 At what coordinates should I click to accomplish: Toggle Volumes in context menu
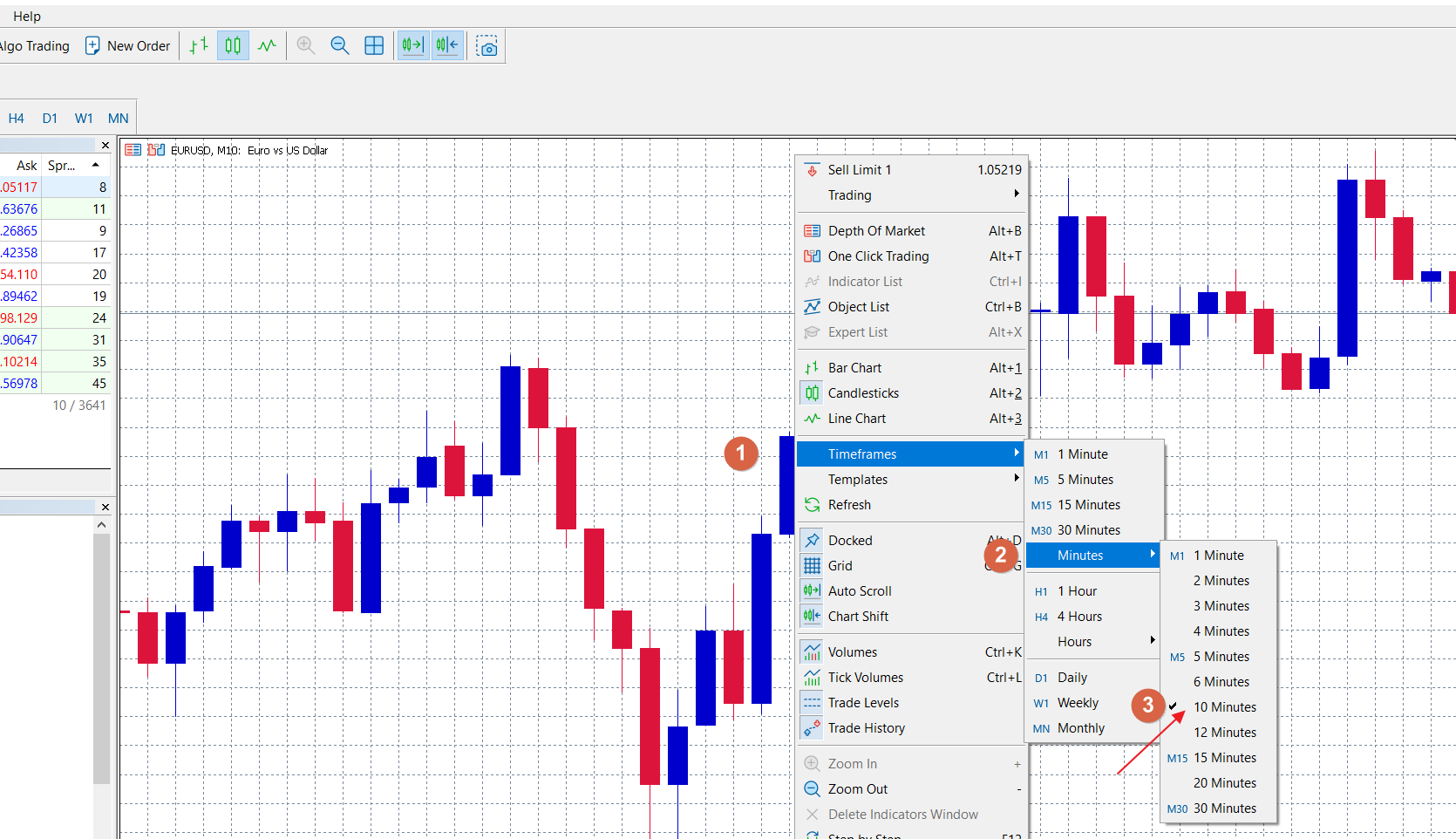pos(912,652)
